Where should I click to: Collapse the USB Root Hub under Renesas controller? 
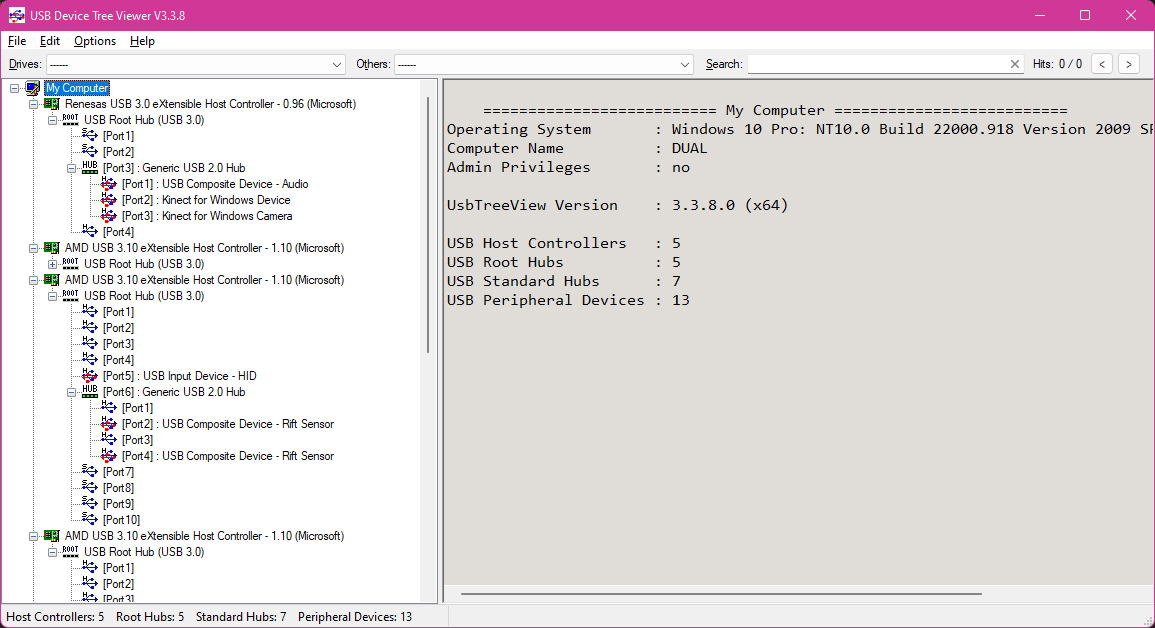click(52, 120)
